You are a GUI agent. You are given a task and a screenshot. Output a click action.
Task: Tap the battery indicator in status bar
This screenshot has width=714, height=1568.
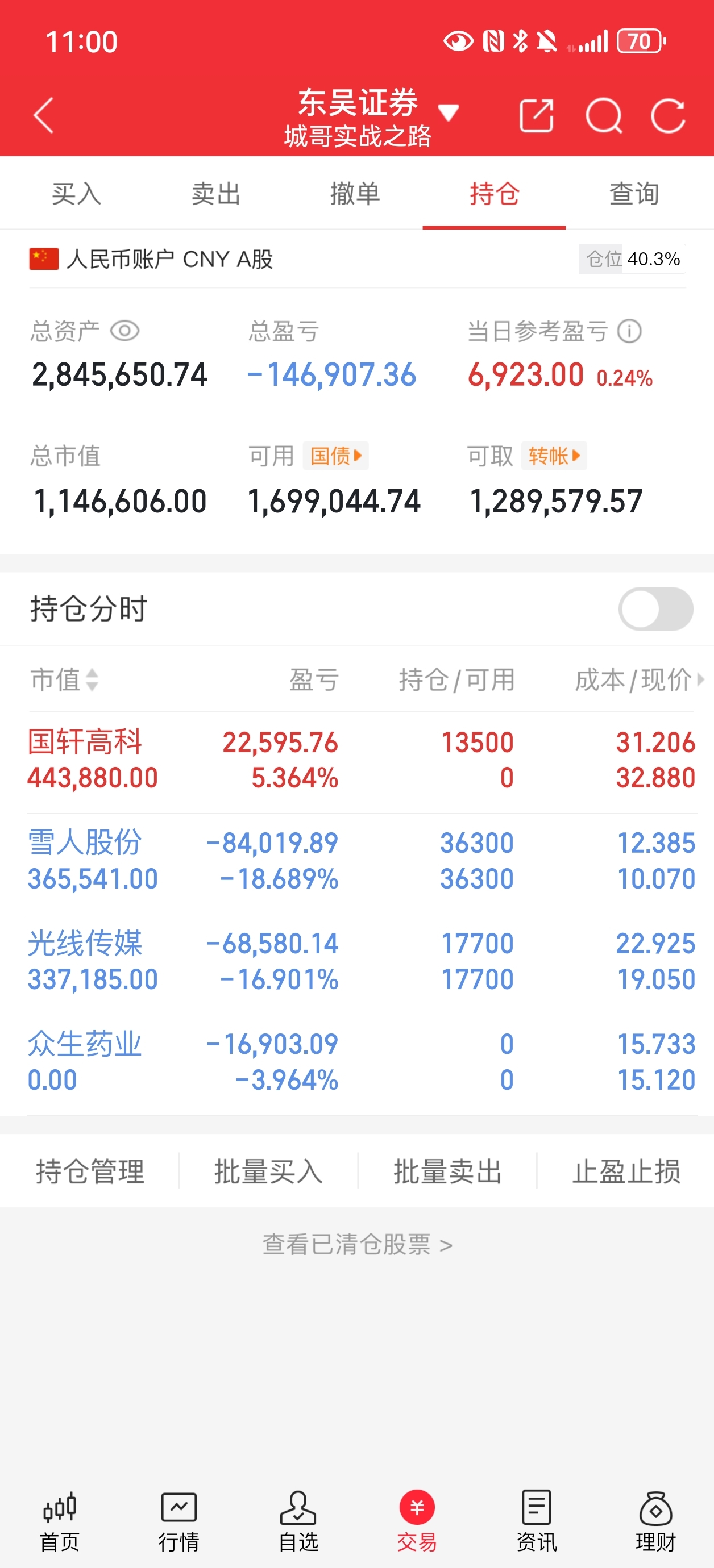(641, 41)
